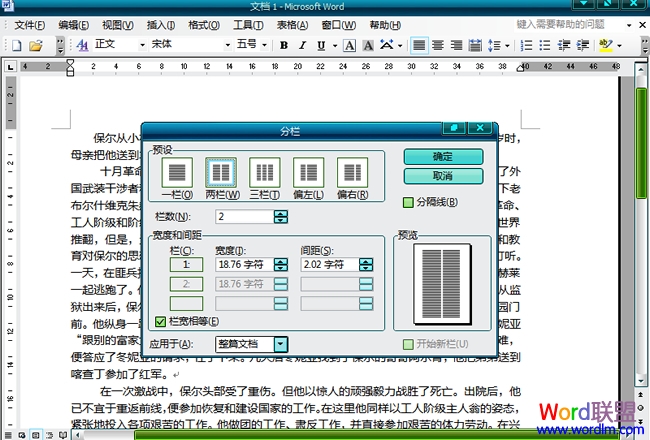The height and width of the screenshot is (440, 650).
Task: Choose the 两栏 two-column preset
Action: point(220,173)
